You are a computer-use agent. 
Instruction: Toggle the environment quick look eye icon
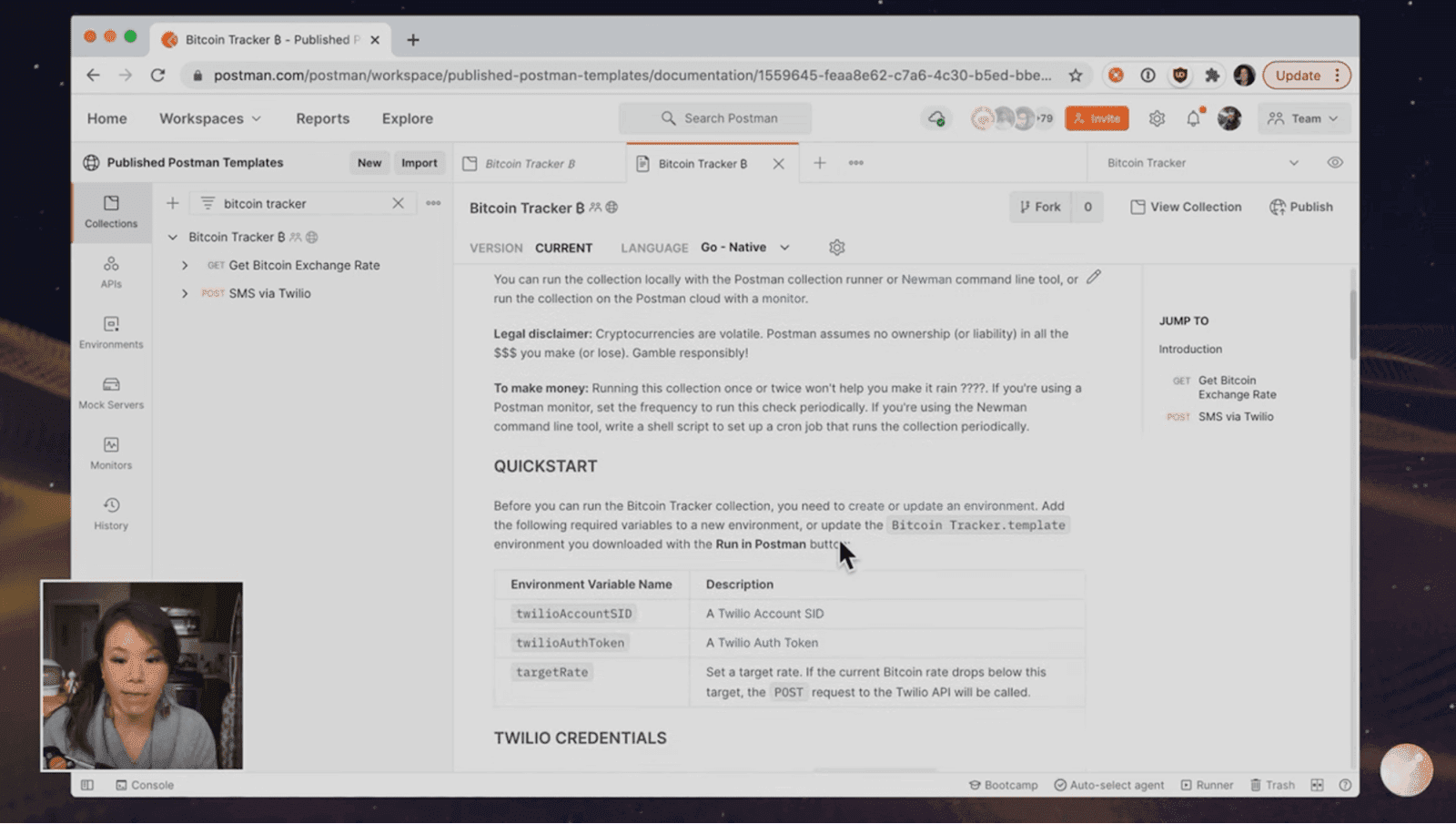pos(1335,163)
